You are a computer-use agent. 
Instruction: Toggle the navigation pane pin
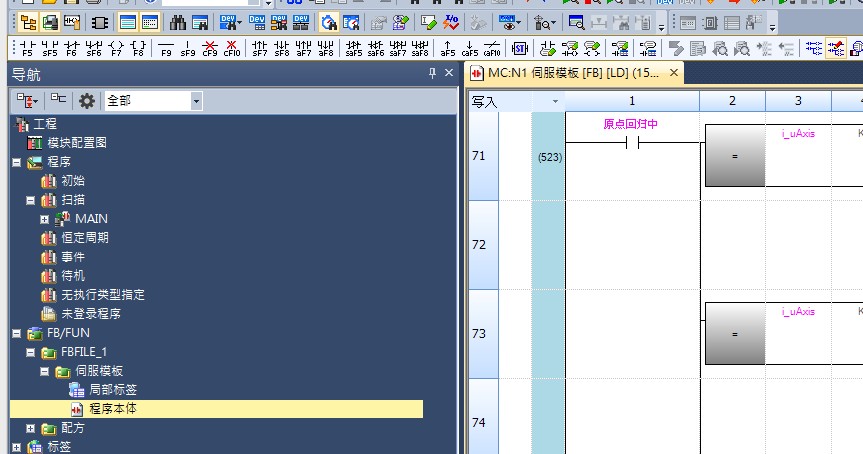(432, 74)
